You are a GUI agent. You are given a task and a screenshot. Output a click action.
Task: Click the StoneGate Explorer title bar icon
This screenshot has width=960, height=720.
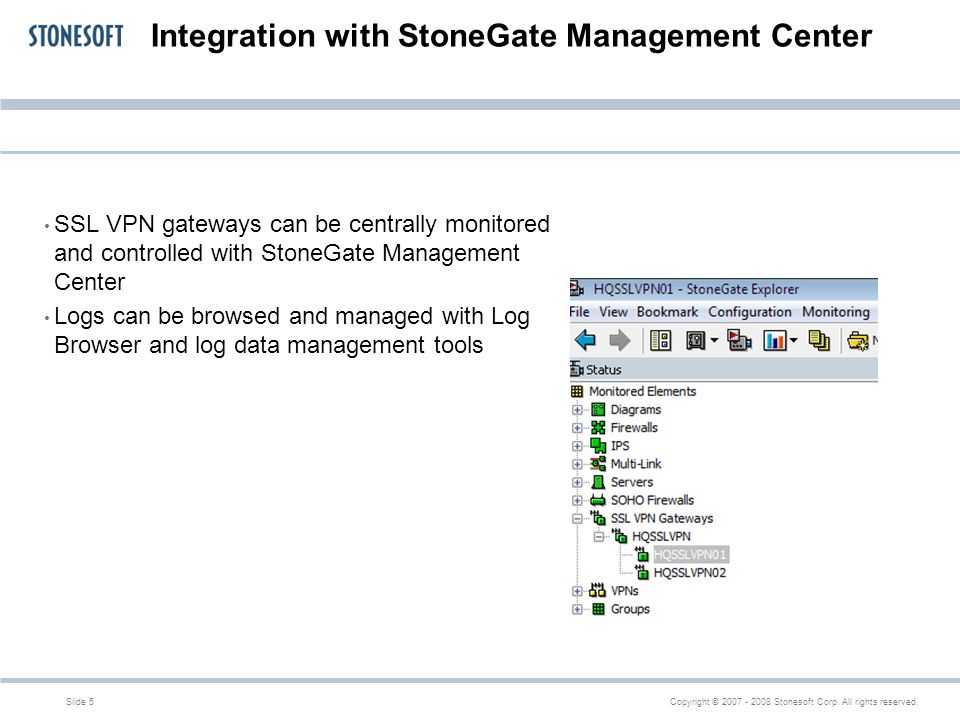(x=577, y=288)
